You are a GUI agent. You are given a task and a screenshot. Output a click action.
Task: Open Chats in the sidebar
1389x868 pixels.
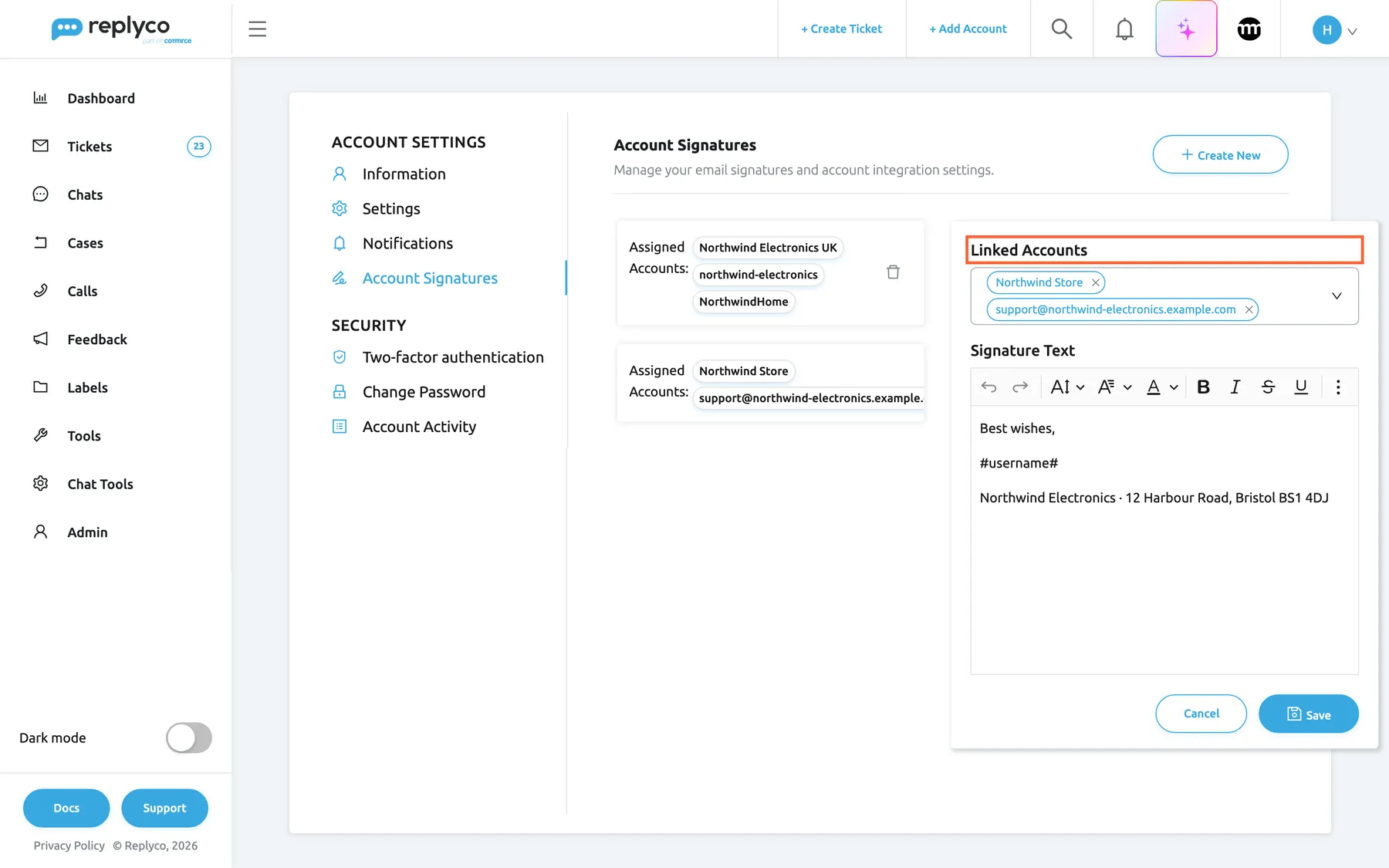85,194
